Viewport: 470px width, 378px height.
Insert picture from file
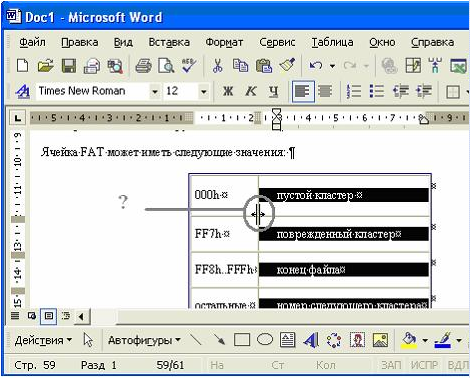pos(380,340)
